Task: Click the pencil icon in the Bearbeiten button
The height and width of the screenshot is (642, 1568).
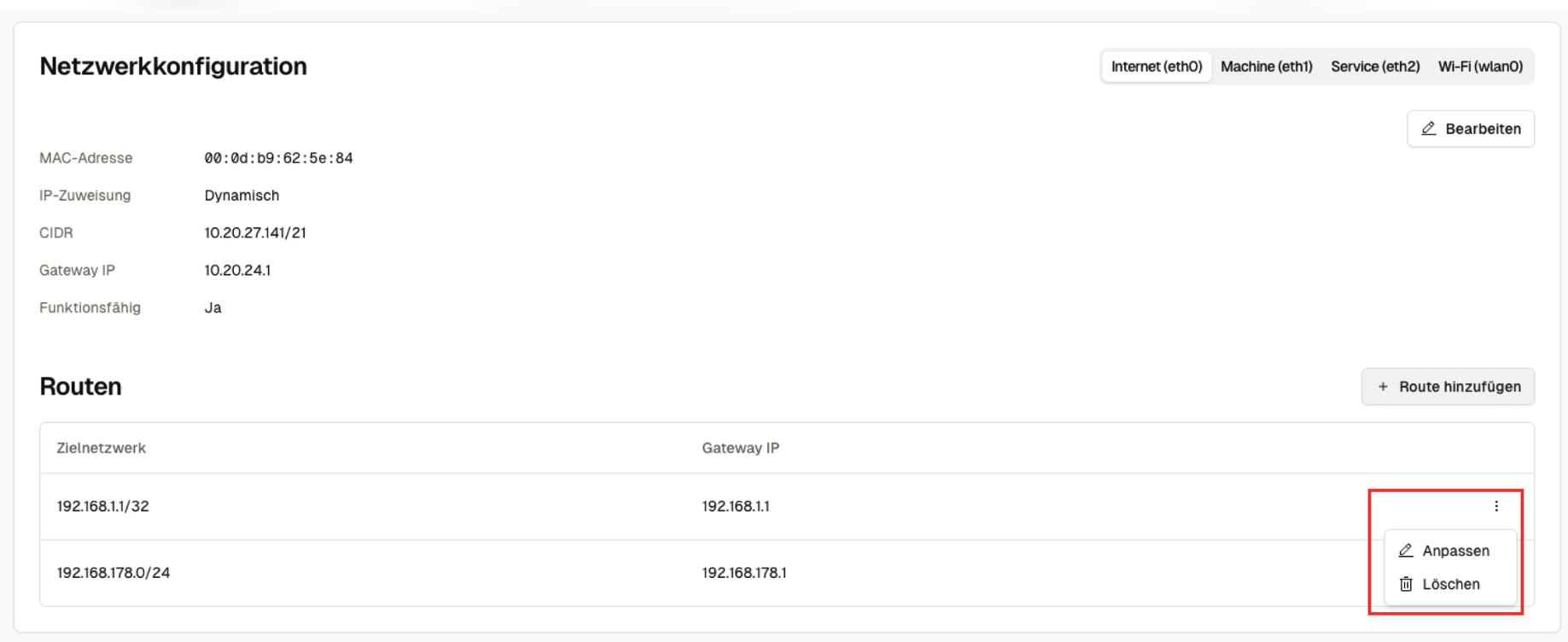Action: [1428, 129]
